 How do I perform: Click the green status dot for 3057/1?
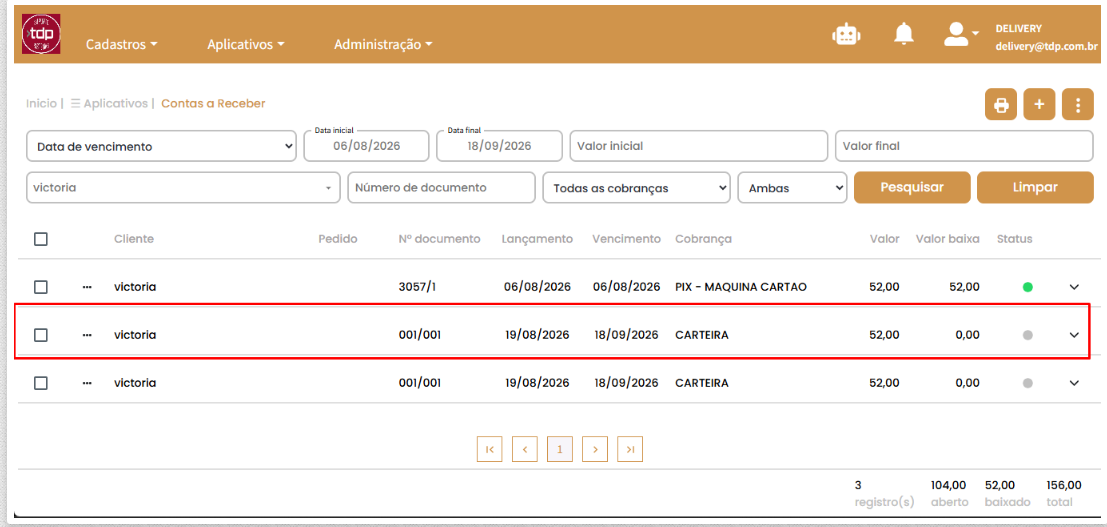(x=1027, y=287)
